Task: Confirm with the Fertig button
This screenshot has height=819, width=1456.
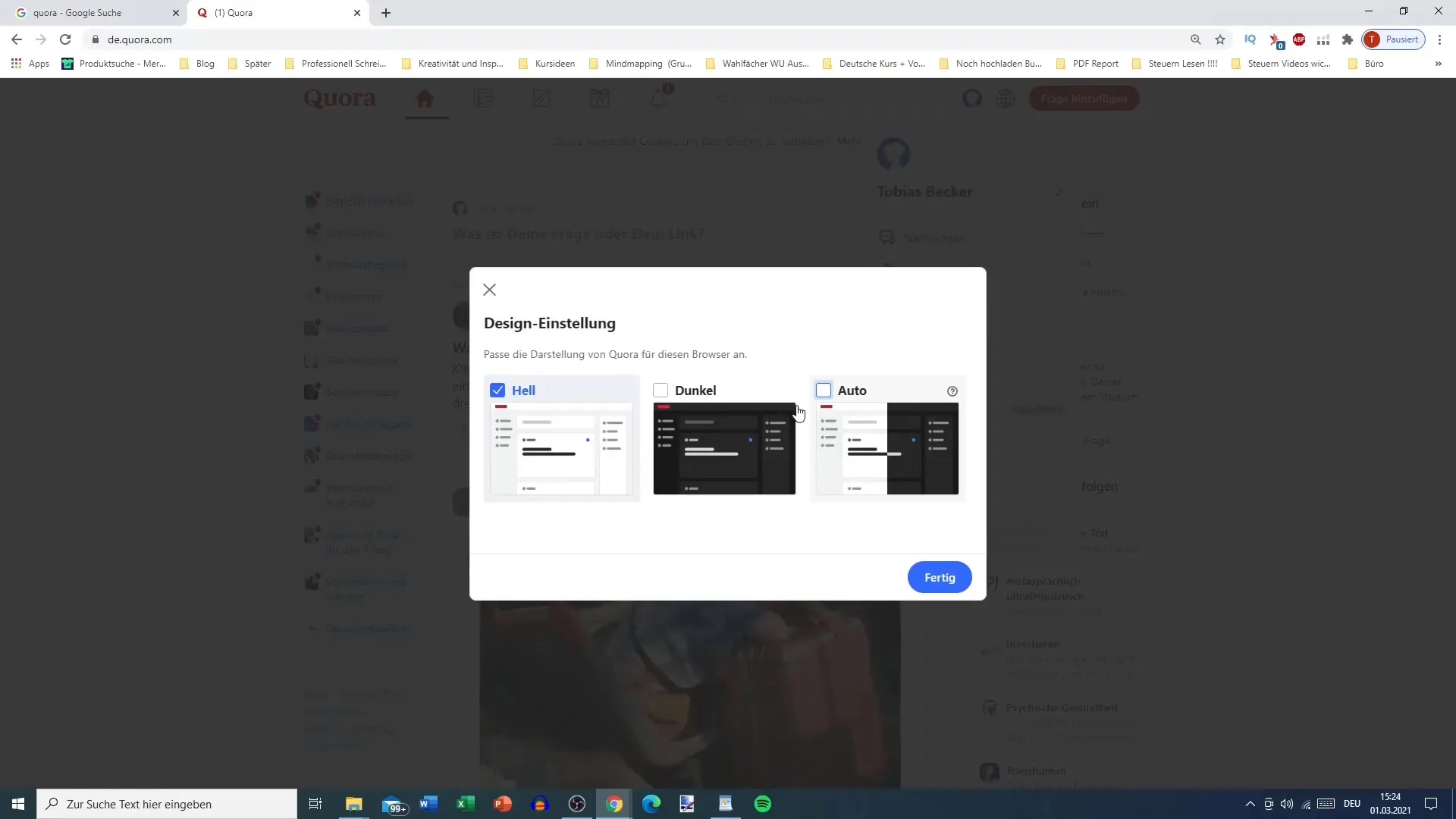Action: (940, 578)
